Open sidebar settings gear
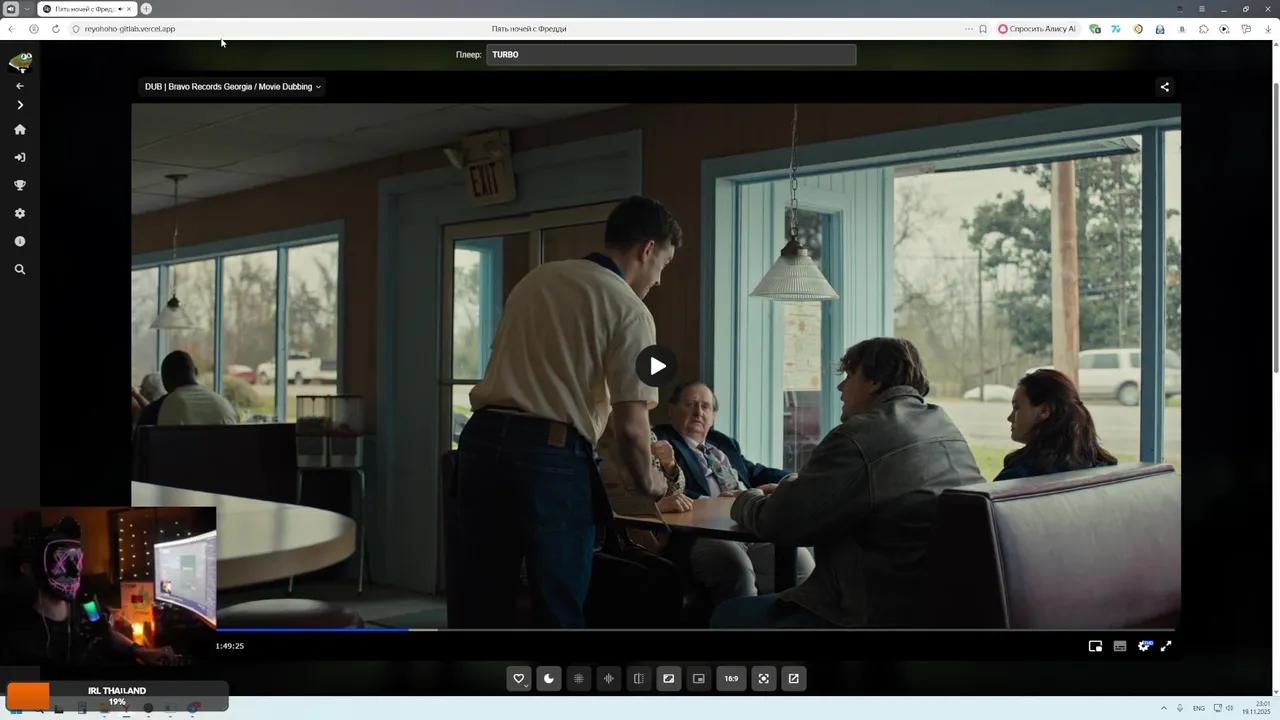Image resolution: width=1280 pixels, height=720 pixels. 19,213
